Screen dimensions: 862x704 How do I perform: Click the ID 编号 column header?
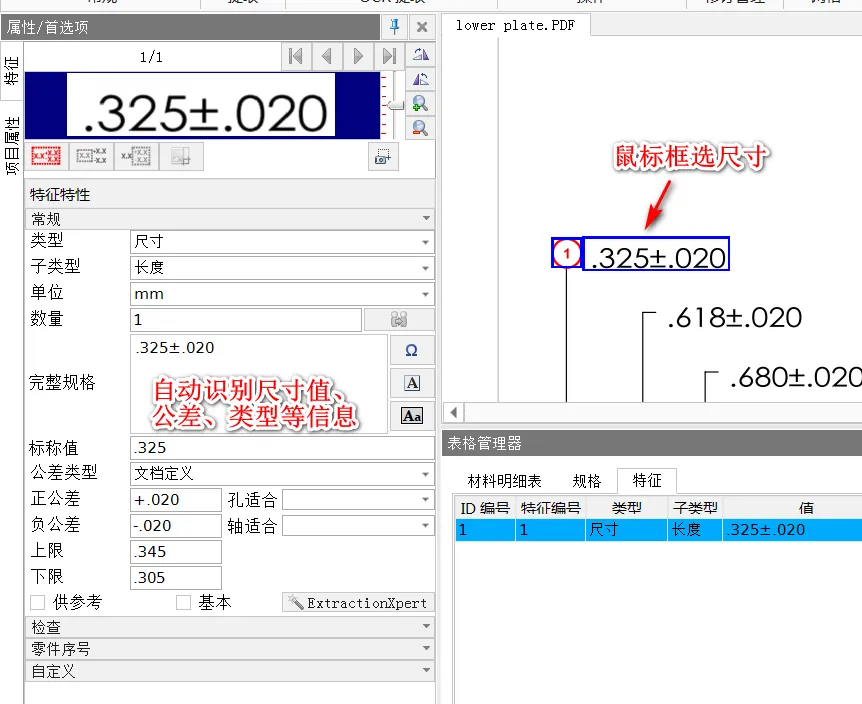coord(485,508)
